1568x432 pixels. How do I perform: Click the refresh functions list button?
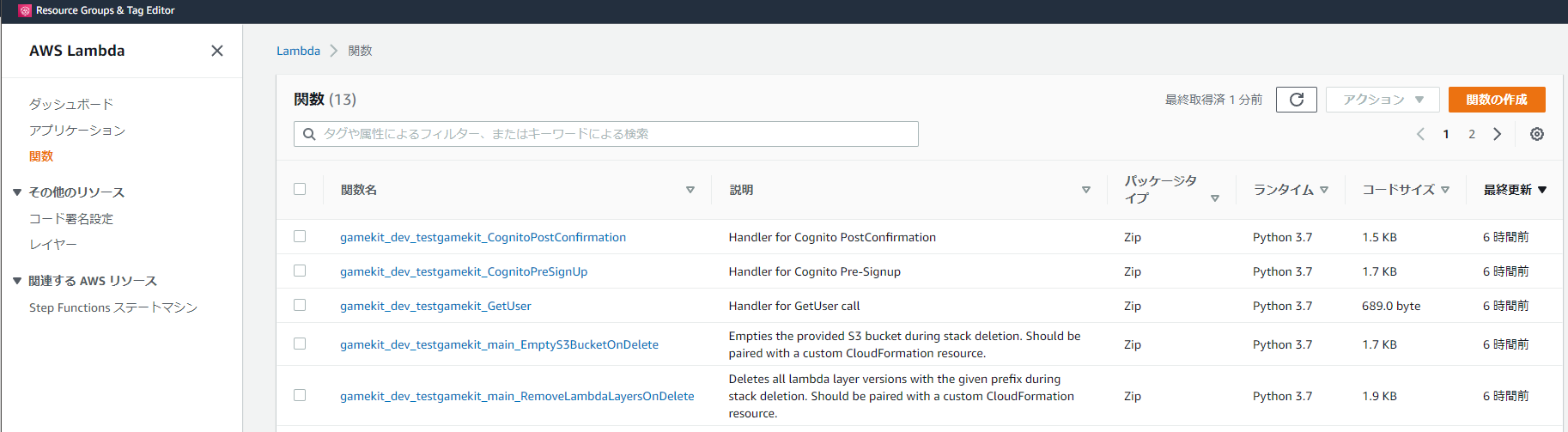pyautogui.click(x=1297, y=100)
